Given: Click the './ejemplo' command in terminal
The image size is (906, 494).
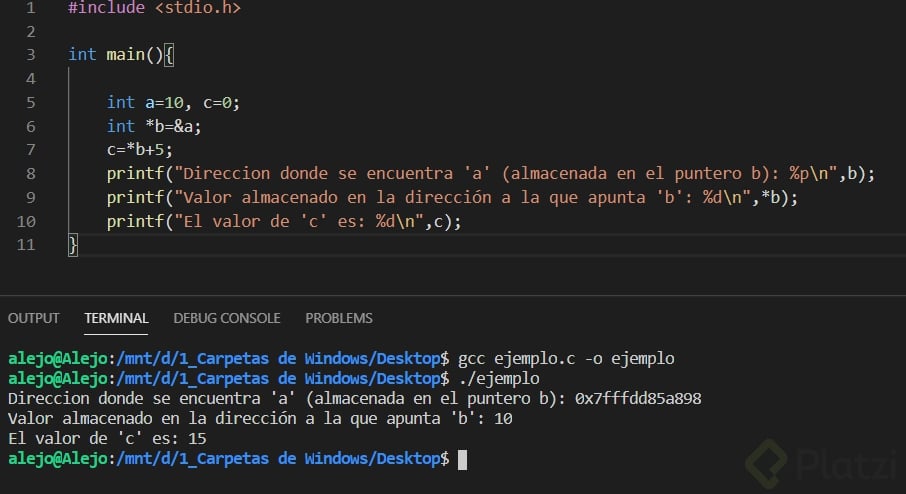Looking at the screenshot, I should (499, 379).
